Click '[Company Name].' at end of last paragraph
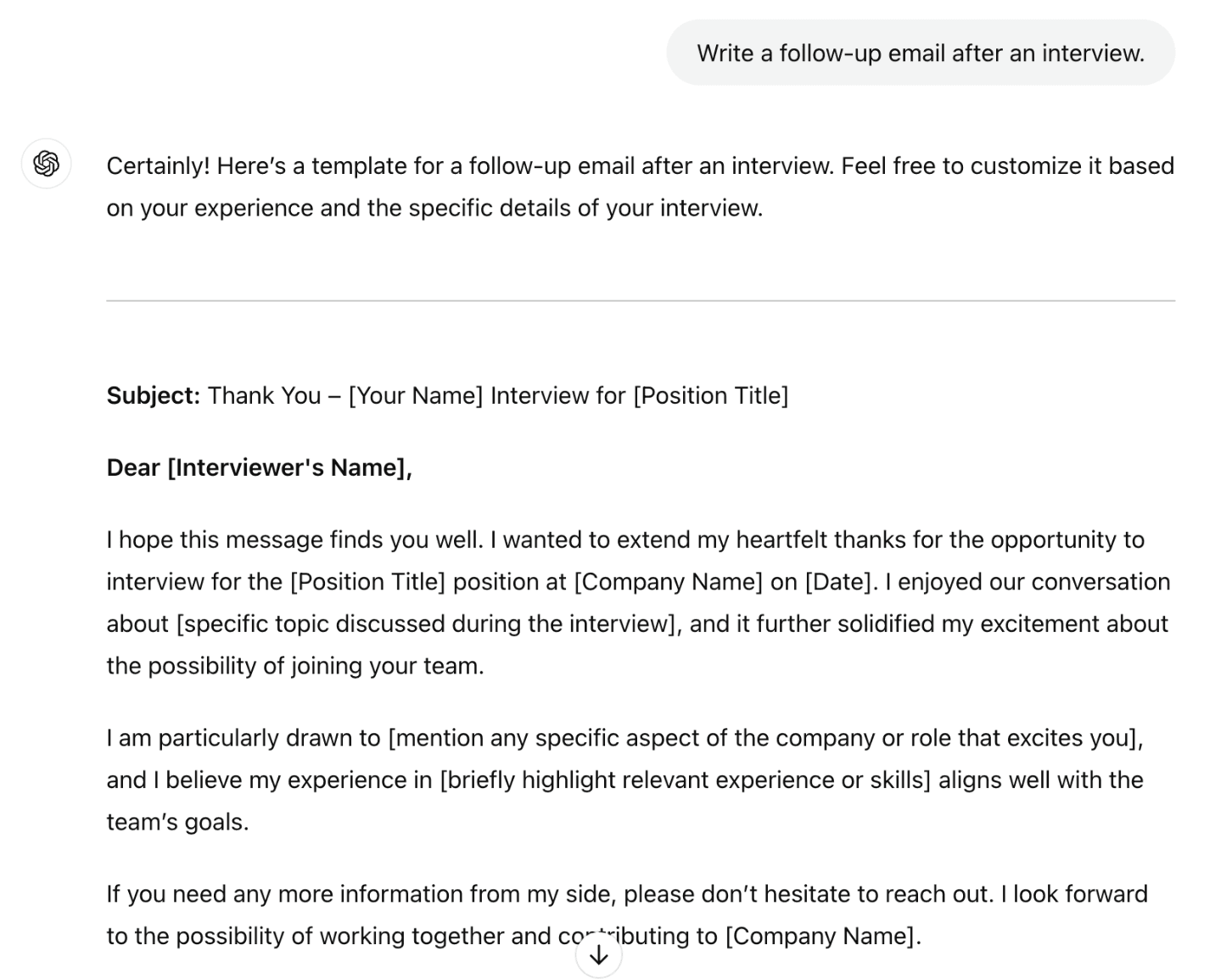The height and width of the screenshot is (979, 1232). tap(823, 936)
